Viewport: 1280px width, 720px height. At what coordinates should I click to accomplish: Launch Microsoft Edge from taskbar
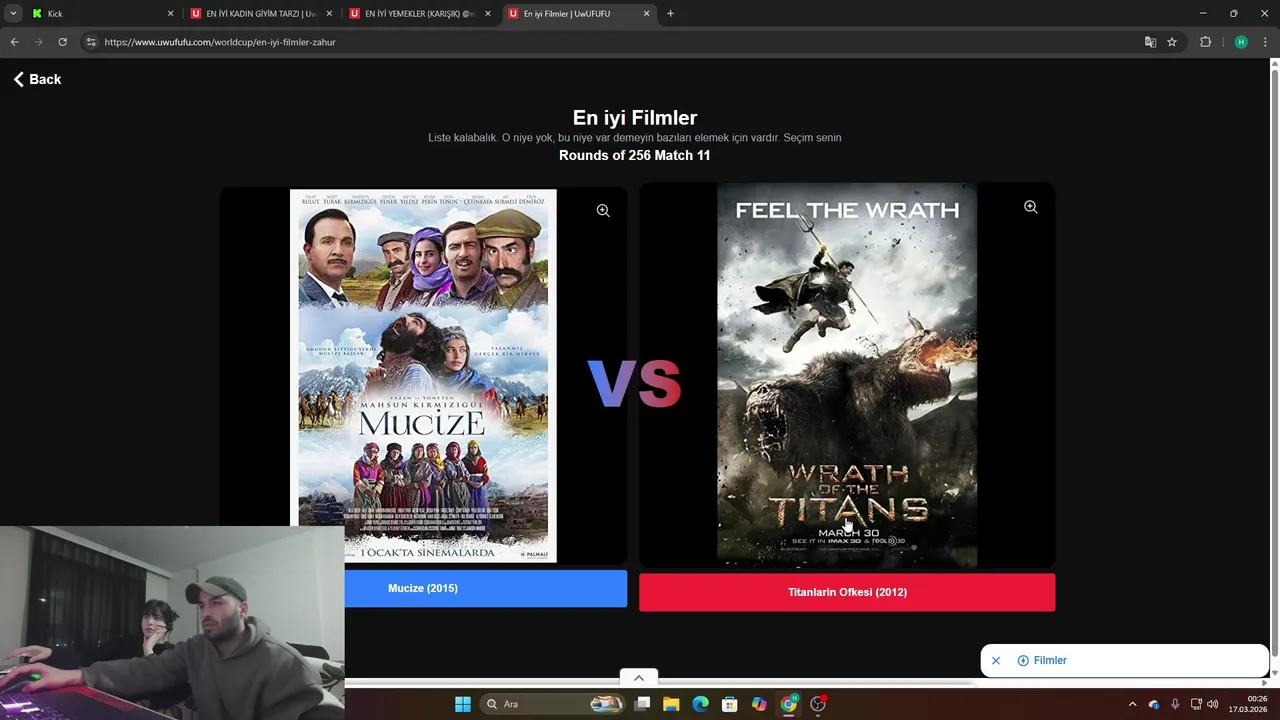tap(701, 704)
